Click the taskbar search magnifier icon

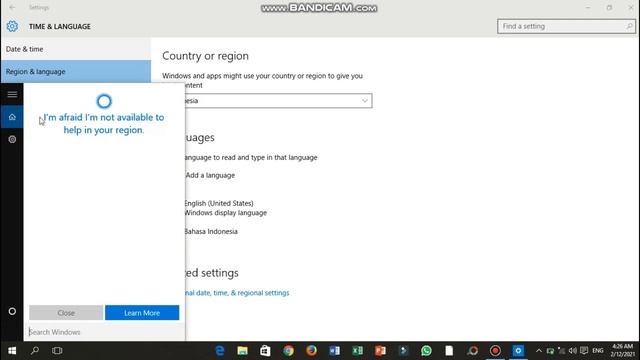35,351
